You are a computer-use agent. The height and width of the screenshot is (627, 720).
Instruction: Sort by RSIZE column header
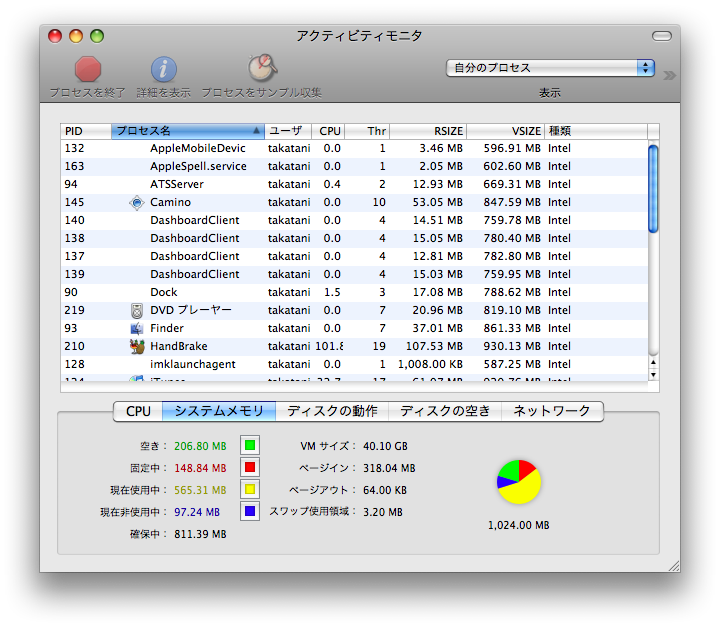pos(428,131)
